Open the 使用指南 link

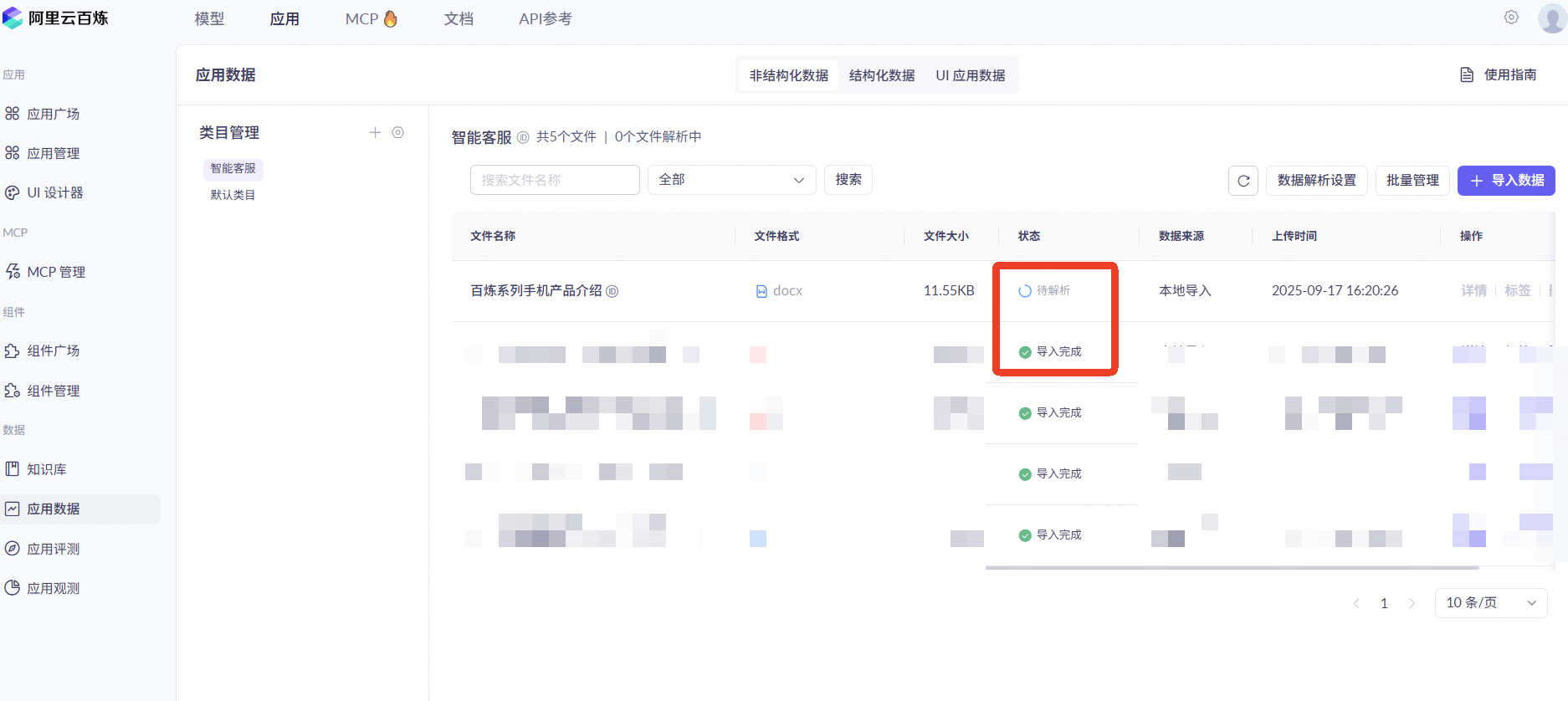[1498, 75]
